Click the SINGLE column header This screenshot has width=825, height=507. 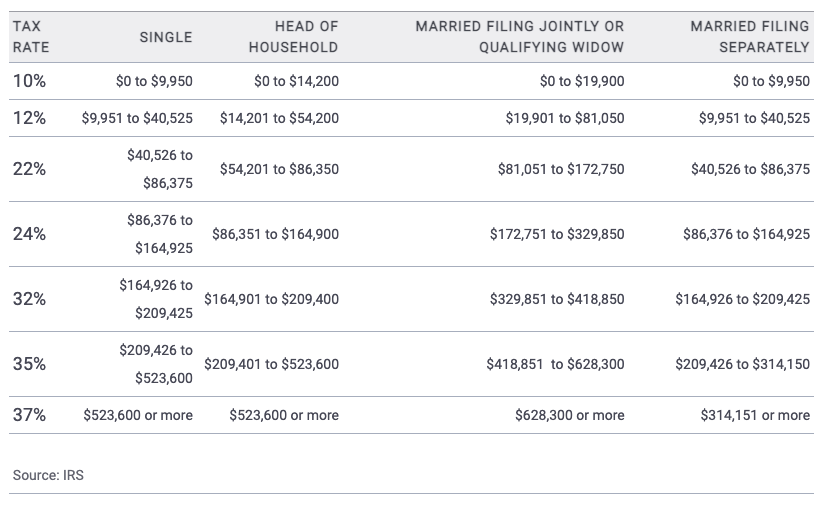(x=165, y=37)
